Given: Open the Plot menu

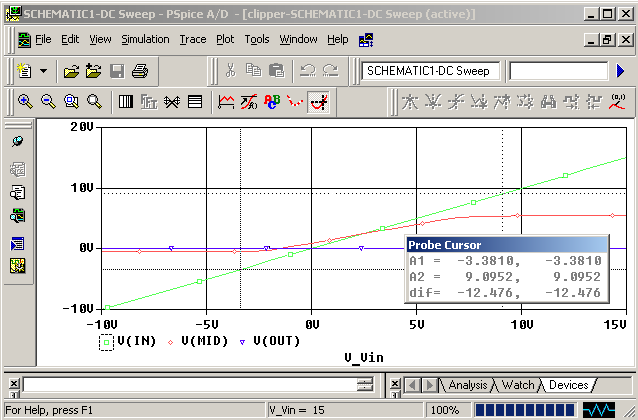Looking at the screenshot, I should click(225, 39).
